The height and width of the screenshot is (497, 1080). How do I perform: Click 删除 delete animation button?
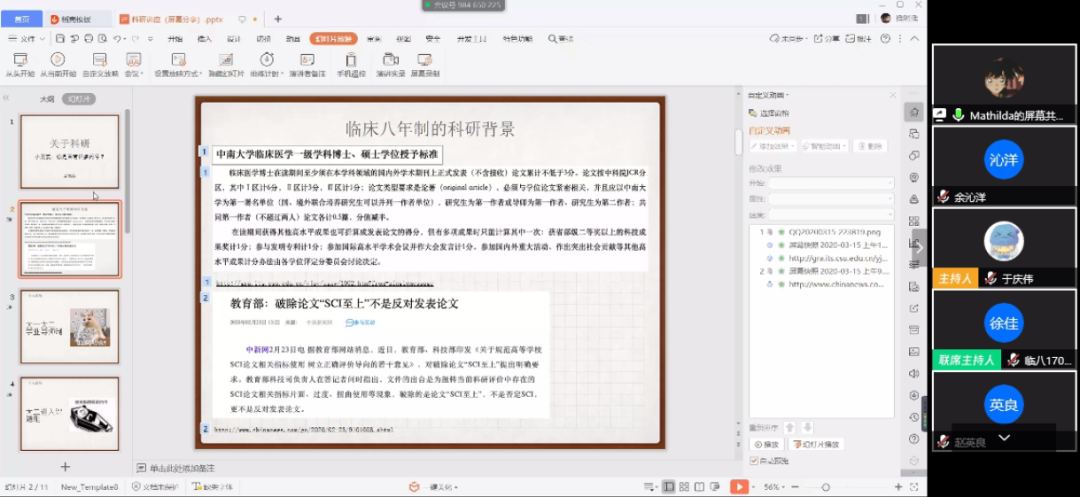tap(871, 146)
